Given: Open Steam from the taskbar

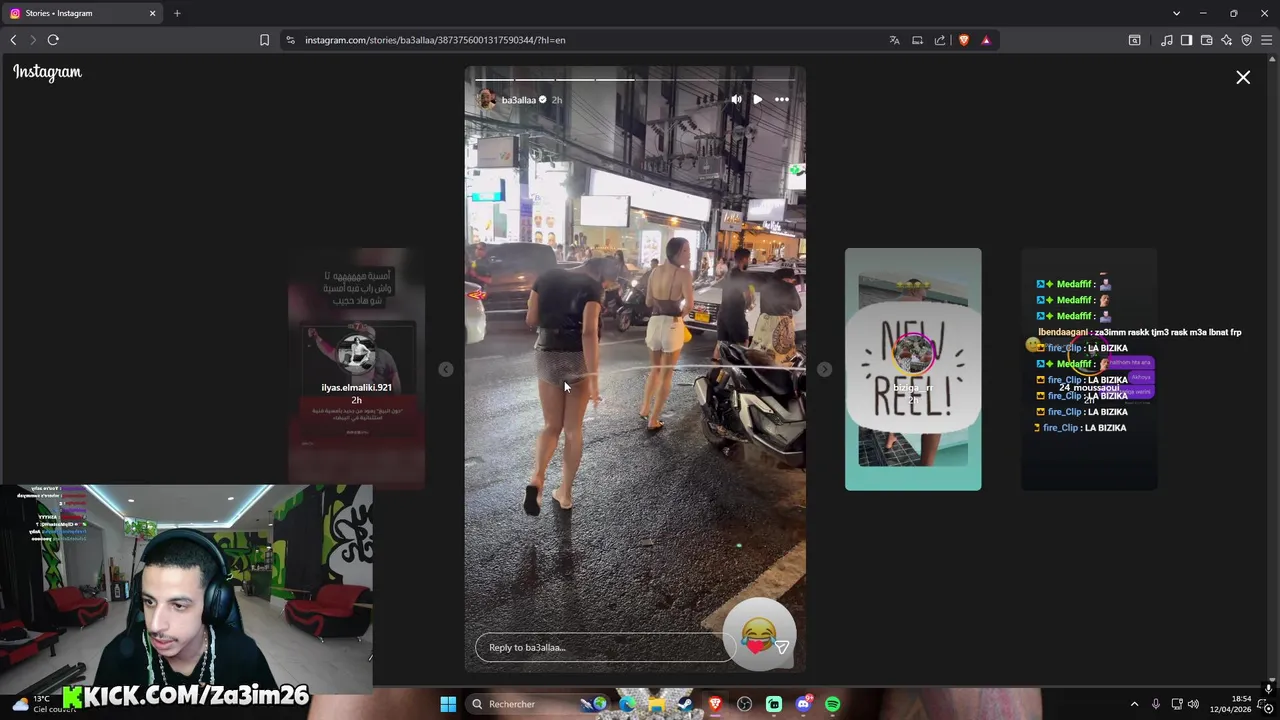Looking at the screenshot, I should 685,704.
